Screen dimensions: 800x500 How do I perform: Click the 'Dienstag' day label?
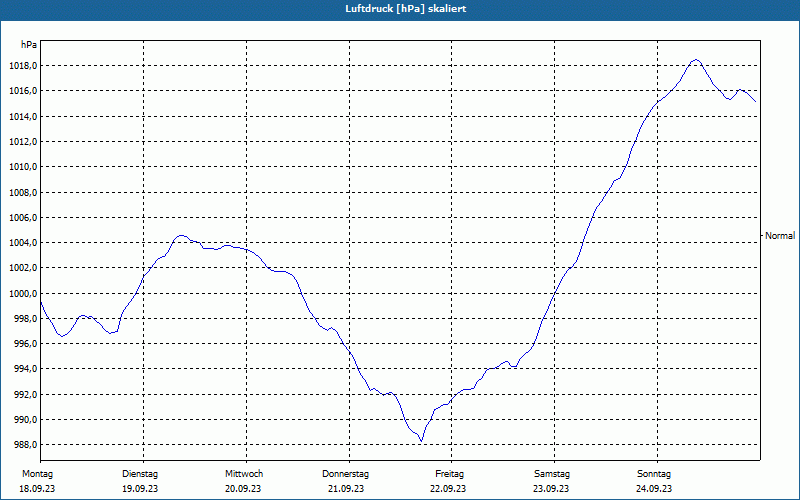(x=140, y=474)
